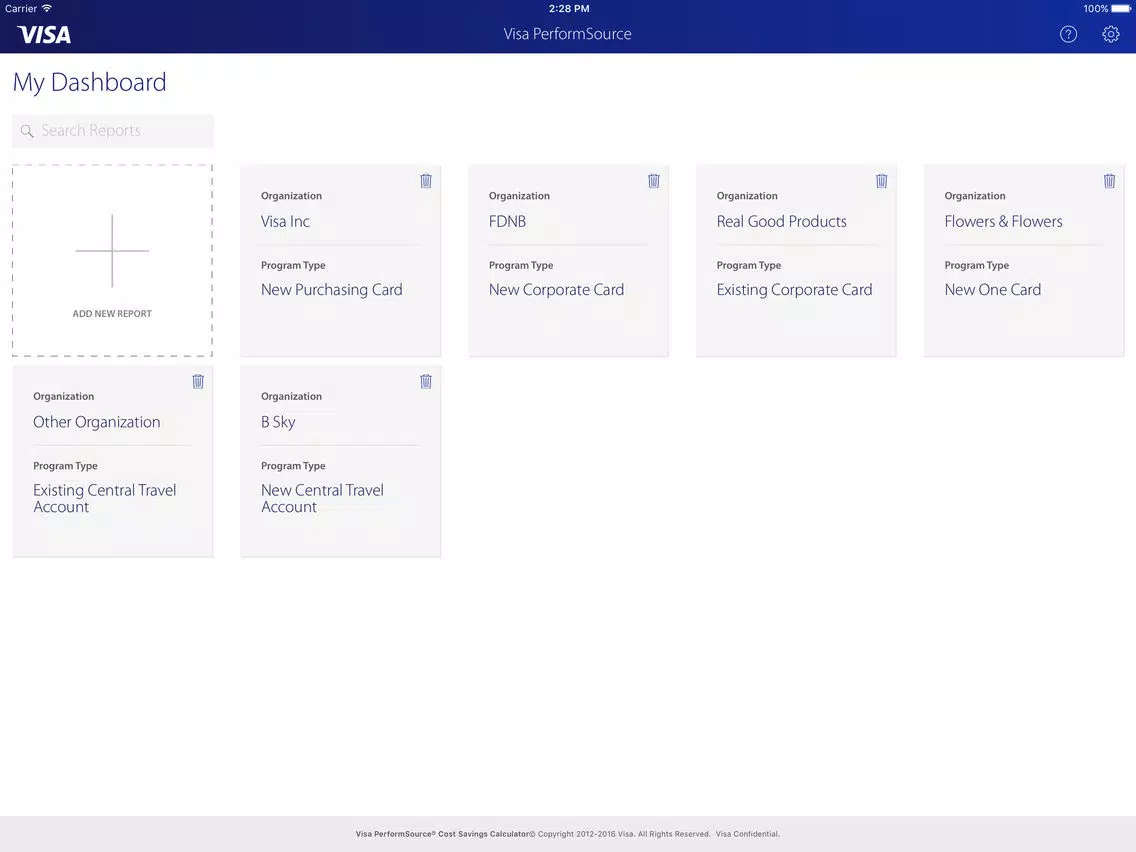The image size is (1136, 852).
Task: Click Program Type label on B Sky card
Action: click(x=293, y=466)
